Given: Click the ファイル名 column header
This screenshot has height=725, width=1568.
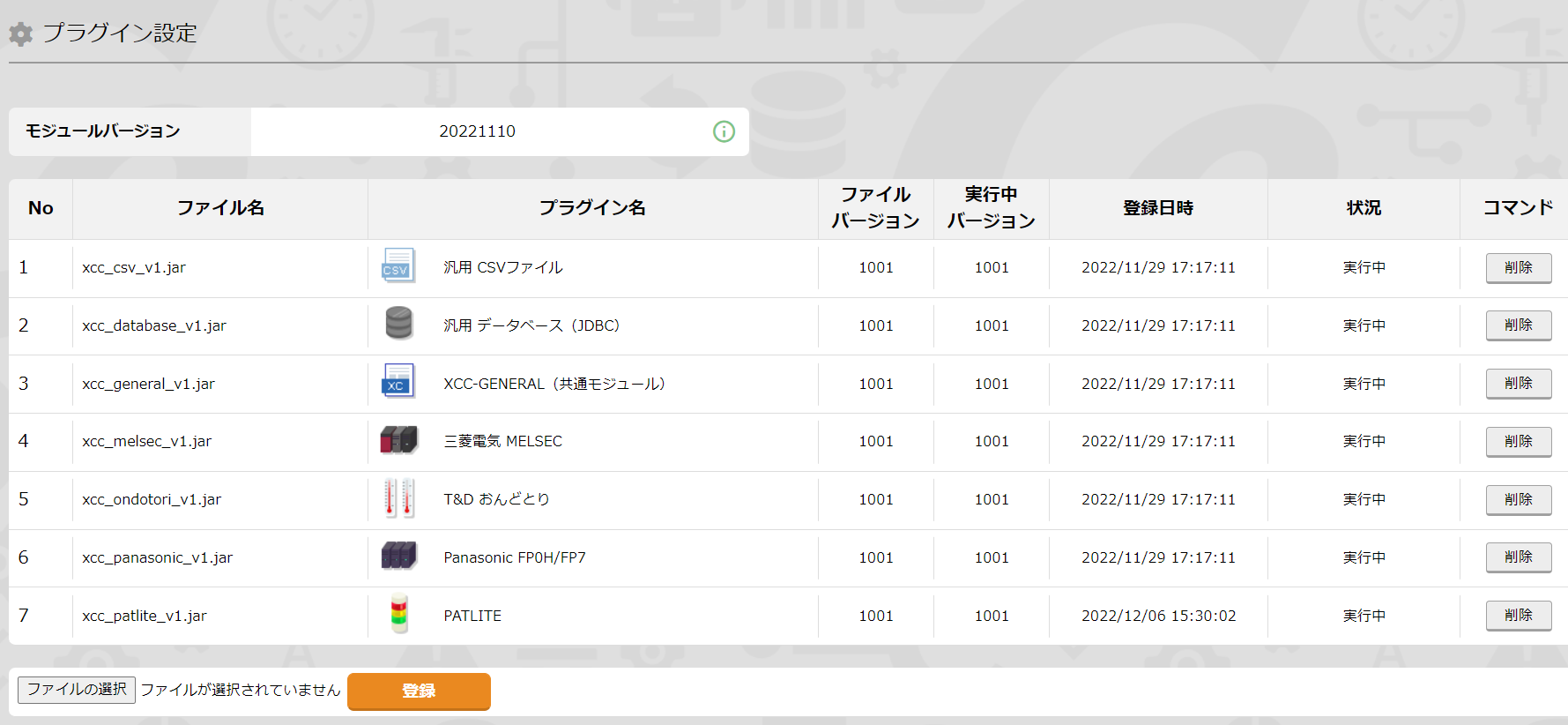Looking at the screenshot, I should click(220, 208).
